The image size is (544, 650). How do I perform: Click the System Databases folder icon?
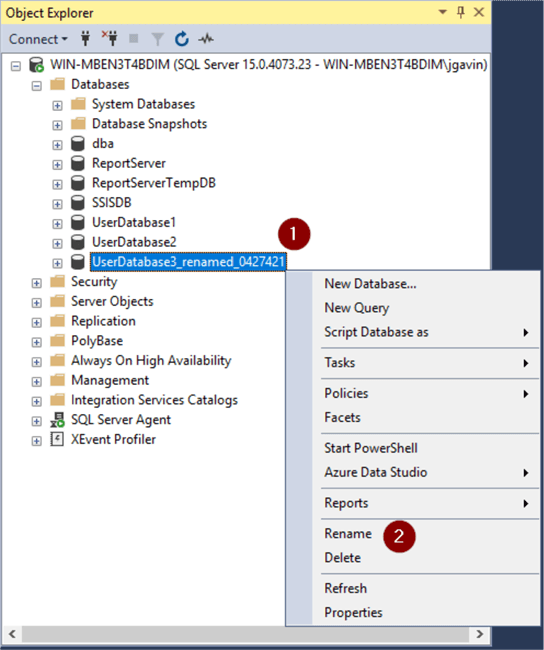[x=78, y=104]
